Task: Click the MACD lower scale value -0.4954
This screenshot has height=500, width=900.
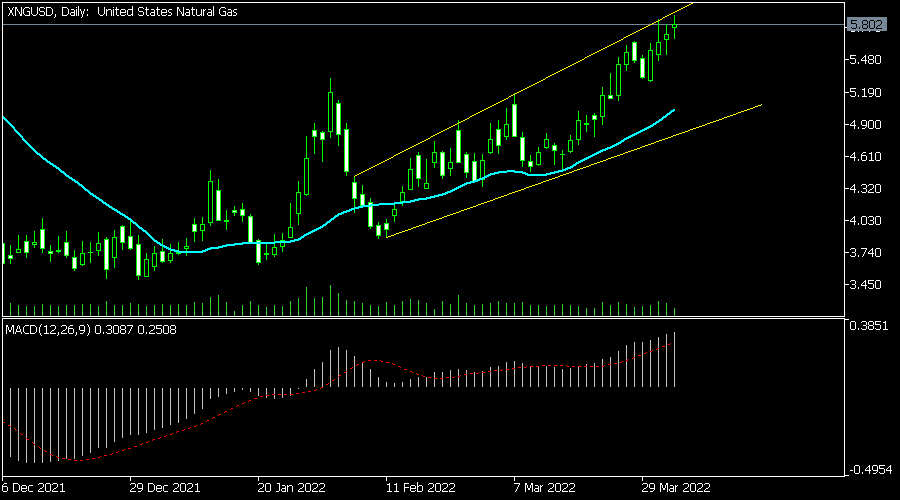Action: [x=871, y=470]
